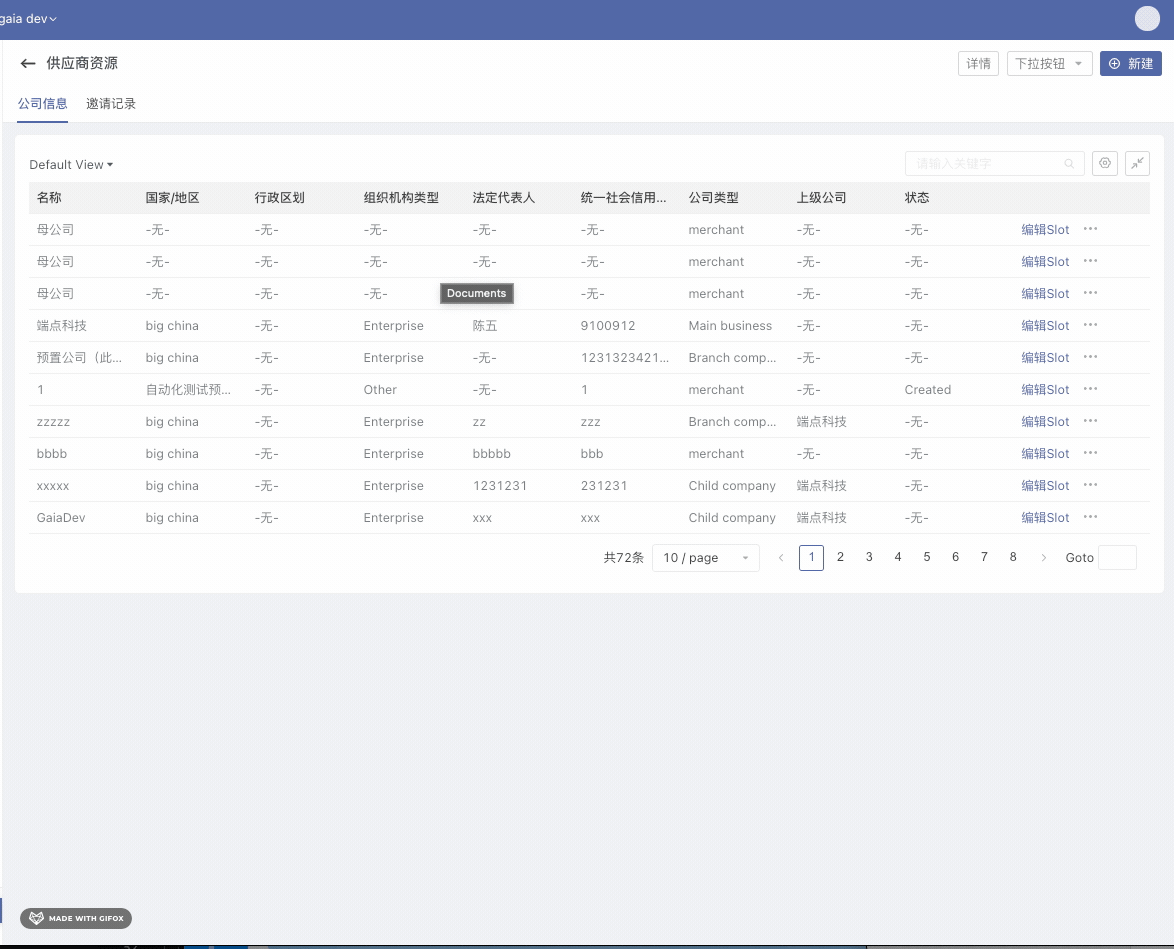This screenshot has height=949, width=1174.
Task: Go to page 5
Action: (x=926, y=557)
